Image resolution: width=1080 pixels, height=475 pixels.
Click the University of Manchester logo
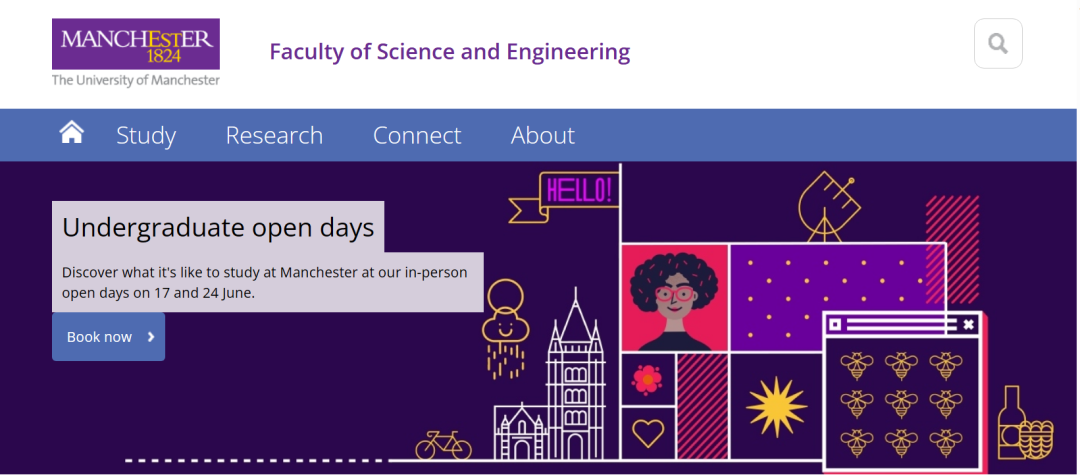(136, 52)
